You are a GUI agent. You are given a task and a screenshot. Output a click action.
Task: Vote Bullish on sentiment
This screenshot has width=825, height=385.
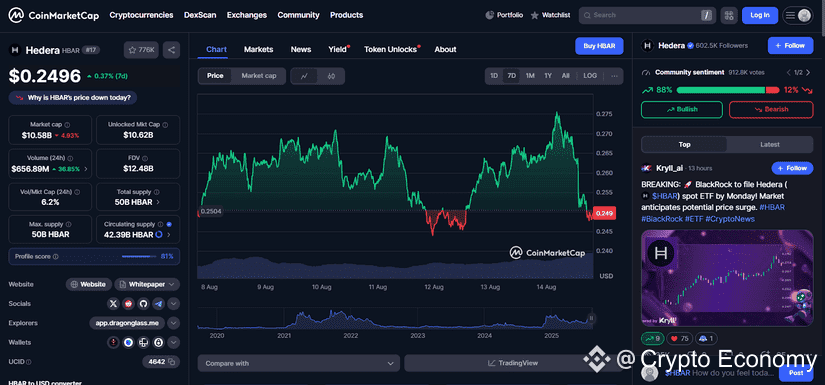[682, 109]
